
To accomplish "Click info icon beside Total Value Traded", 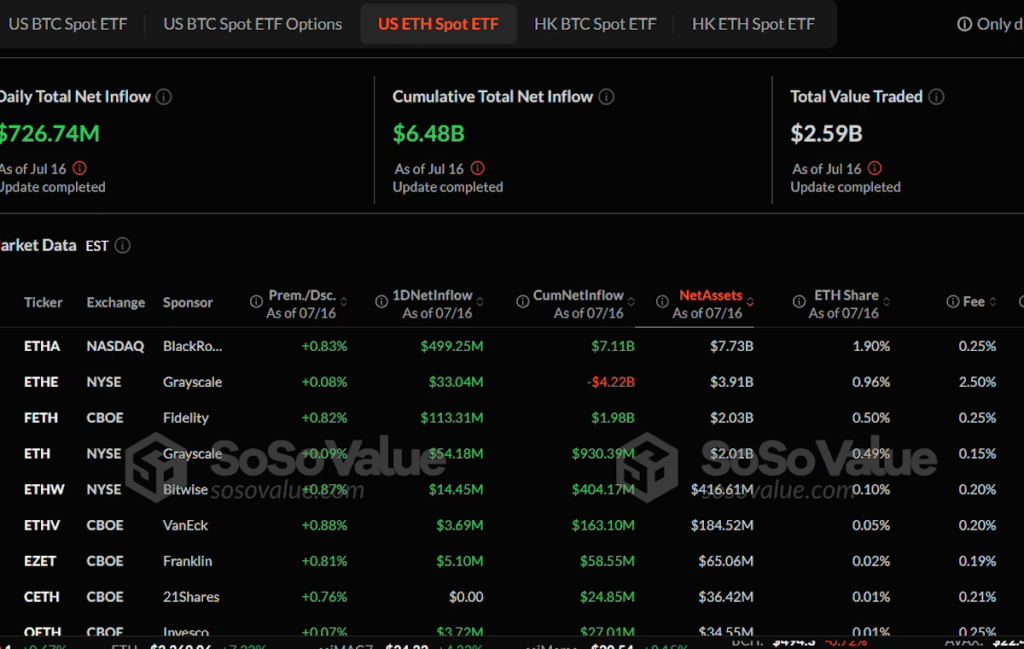I will [x=936, y=97].
